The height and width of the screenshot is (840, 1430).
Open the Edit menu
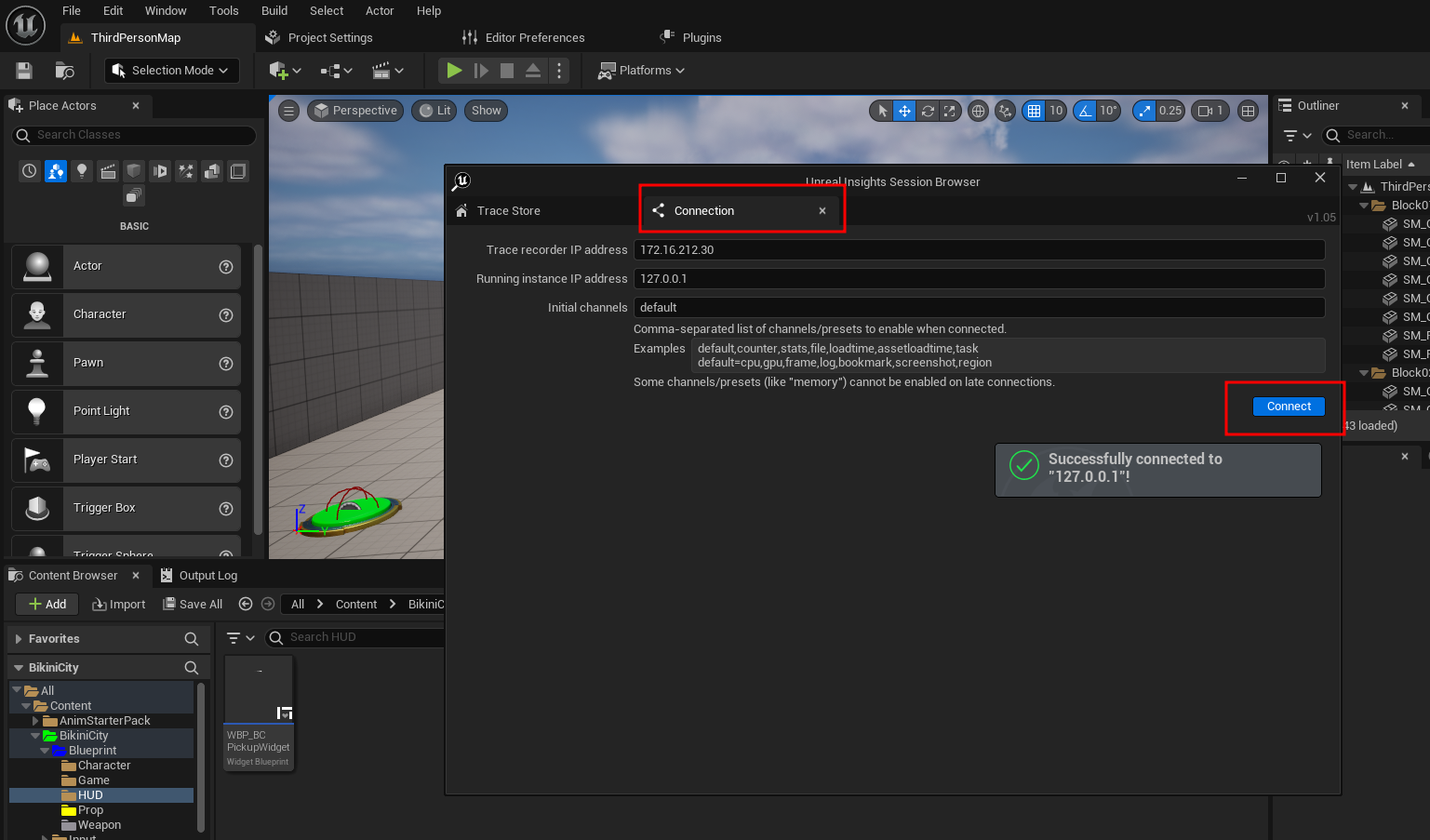click(x=114, y=11)
